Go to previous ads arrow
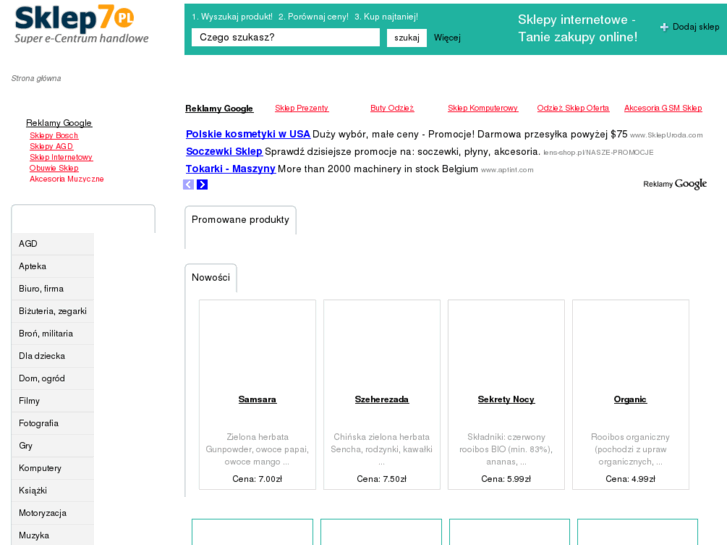Screen dimensions: 727x545 coord(188,185)
